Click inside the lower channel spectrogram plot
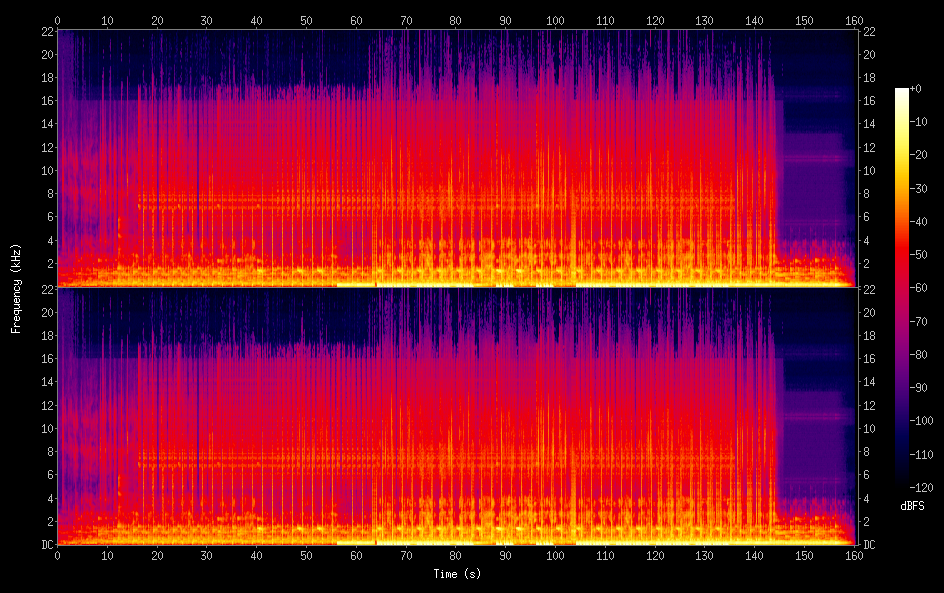Image resolution: width=944 pixels, height=593 pixels. pyautogui.click(x=457, y=416)
